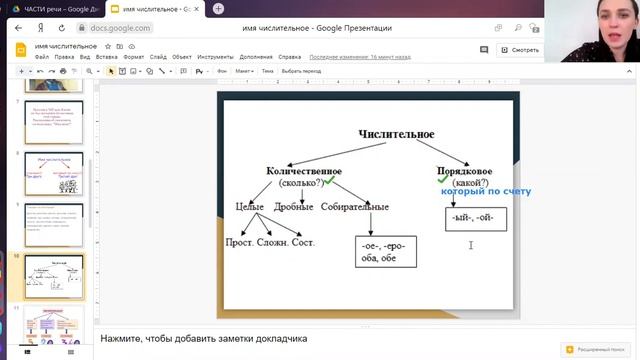Activate the paint format tool
The width and height of the screenshot is (640, 360).
coord(74,71)
